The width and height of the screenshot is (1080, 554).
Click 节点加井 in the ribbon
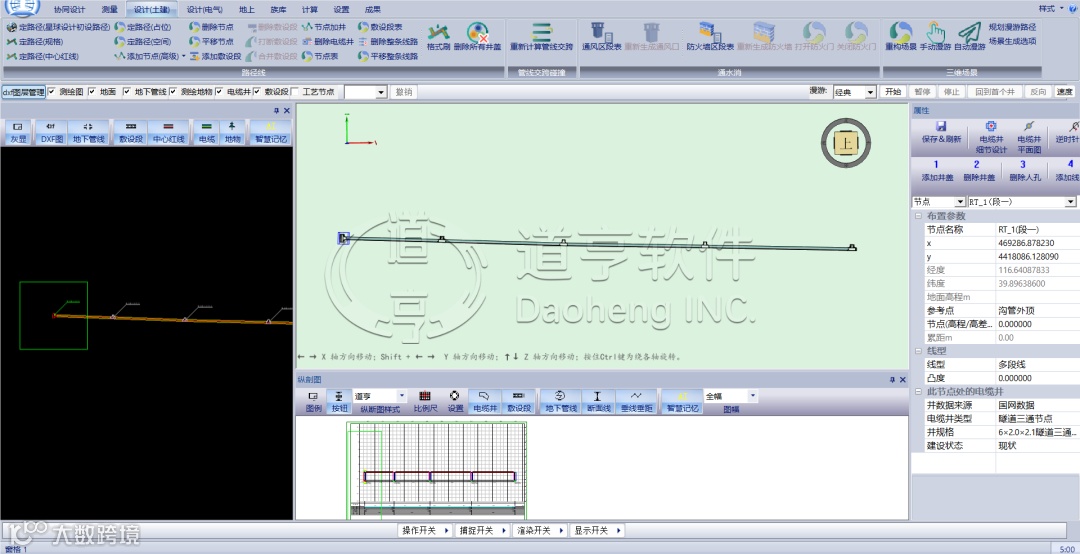click(x=324, y=27)
